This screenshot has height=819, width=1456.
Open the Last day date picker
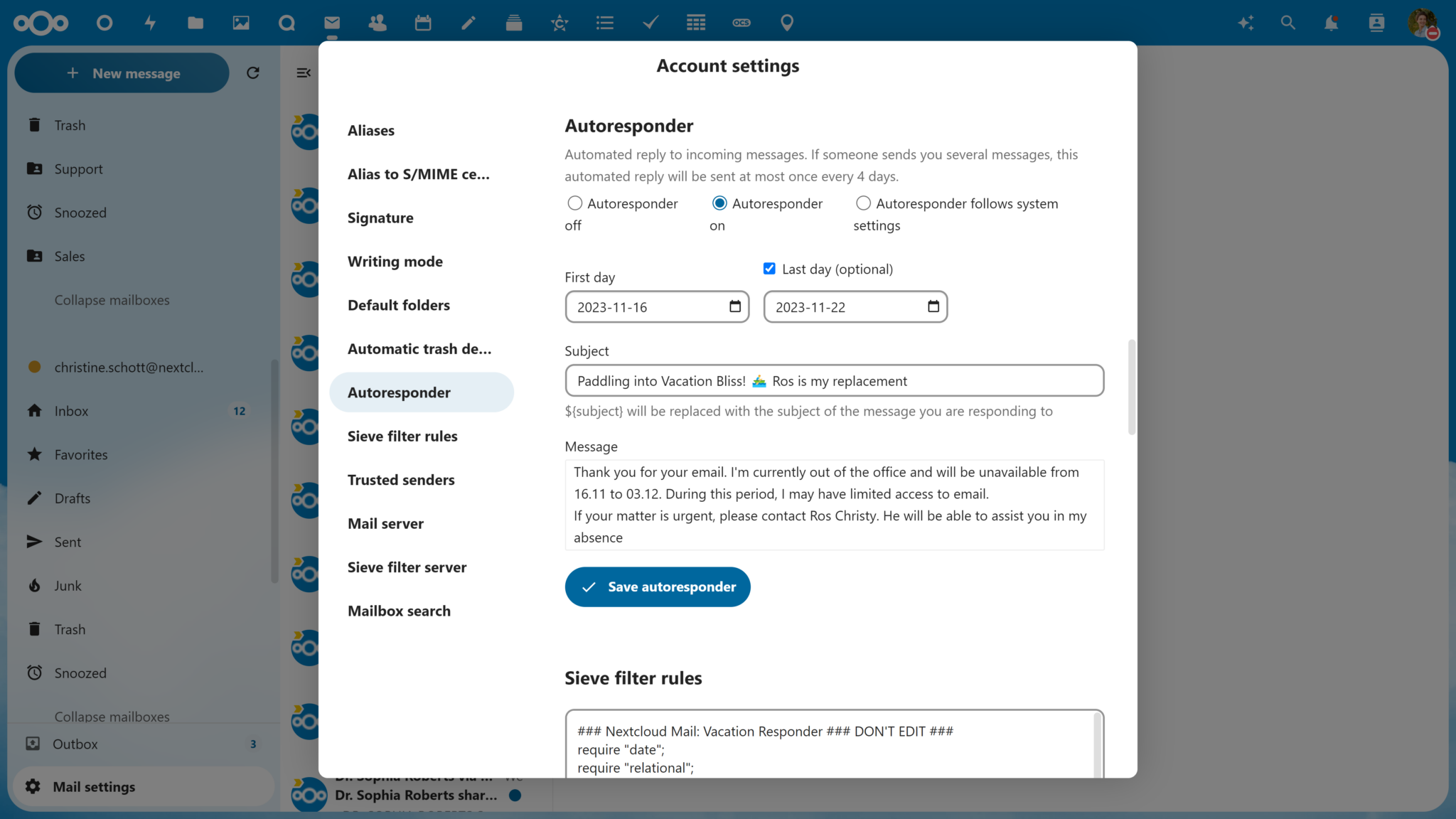tap(933, 306)
